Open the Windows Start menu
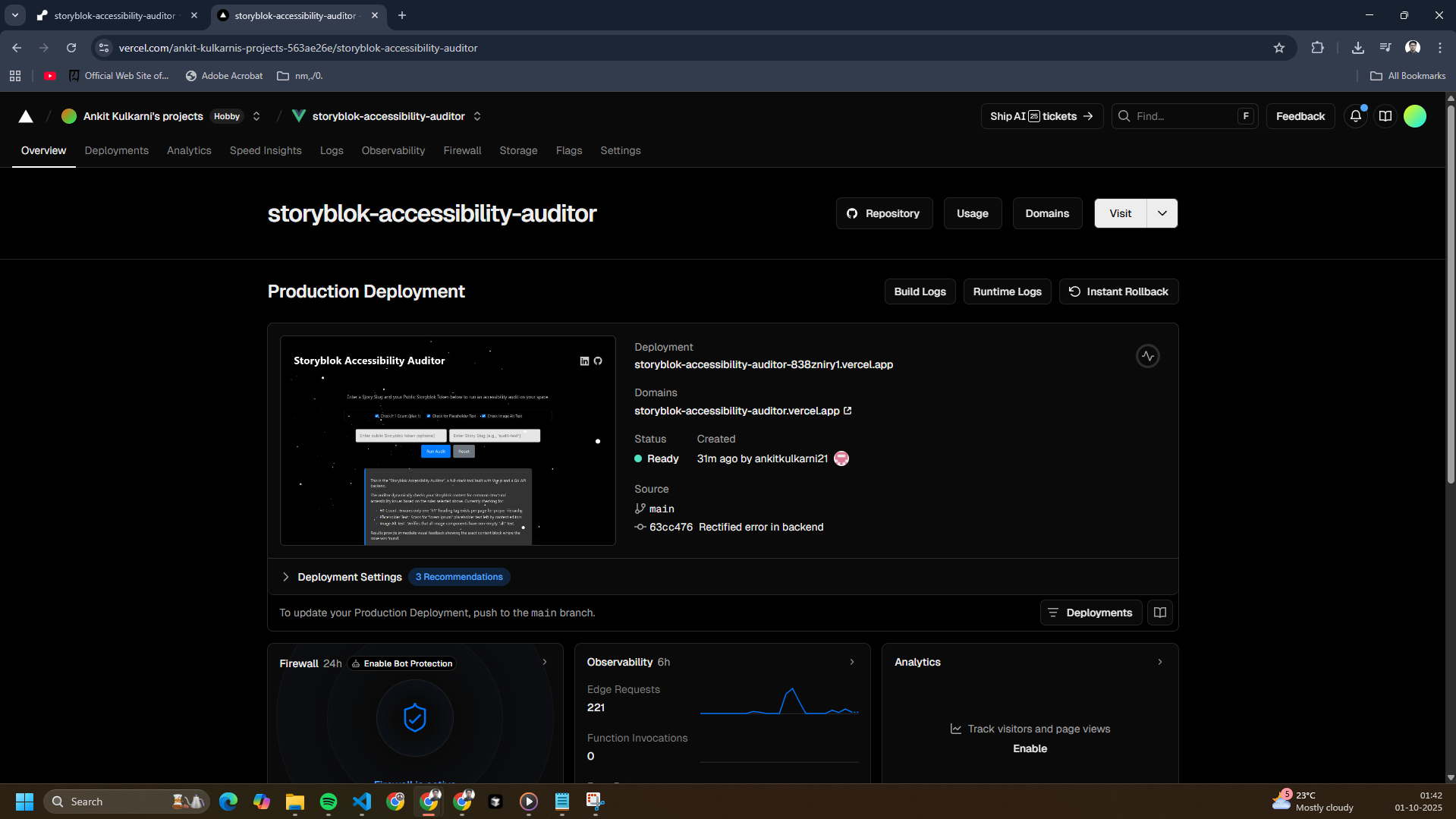 (x=24, y=802)
